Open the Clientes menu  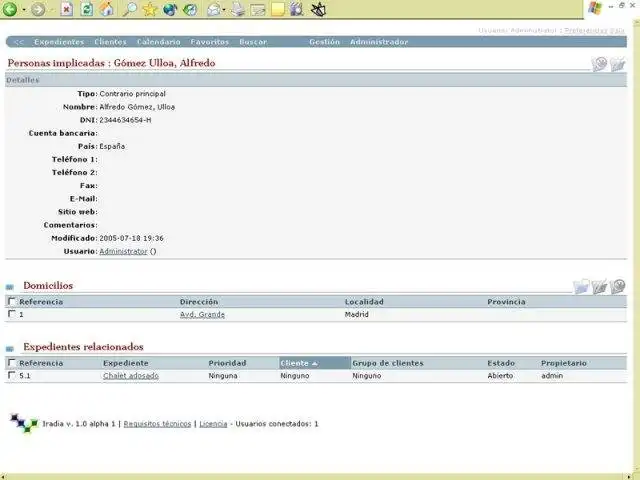click(x=111, y=42)
